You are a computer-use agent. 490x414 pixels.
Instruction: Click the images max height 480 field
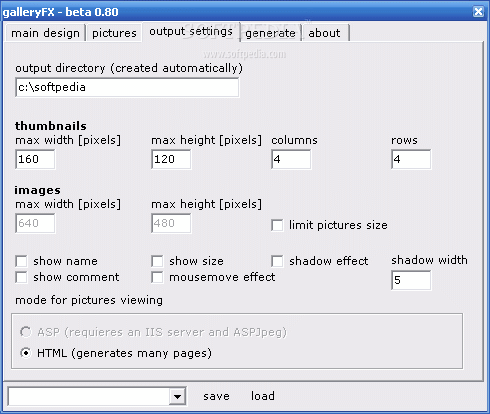coord(171,223)
